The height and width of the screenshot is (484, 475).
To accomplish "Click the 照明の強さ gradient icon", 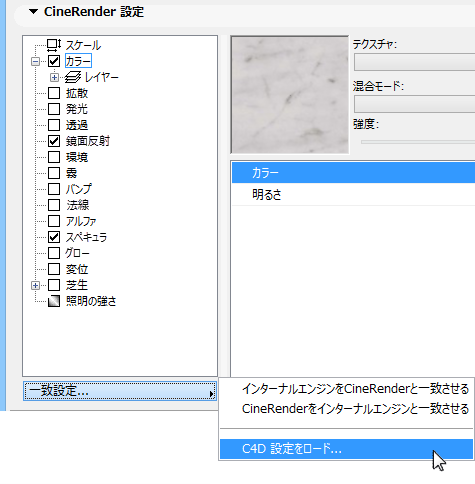I will 54,301.
